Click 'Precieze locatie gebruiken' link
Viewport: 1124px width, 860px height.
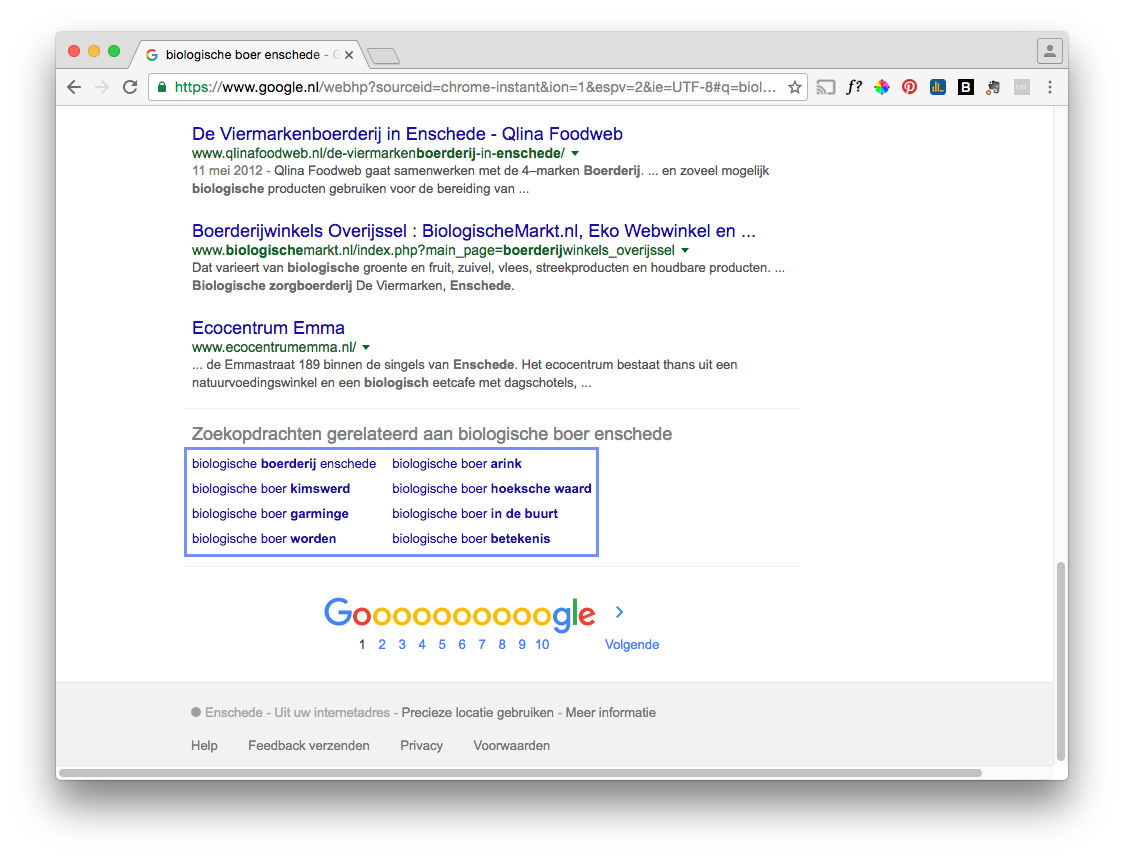[x=477, y=712]
